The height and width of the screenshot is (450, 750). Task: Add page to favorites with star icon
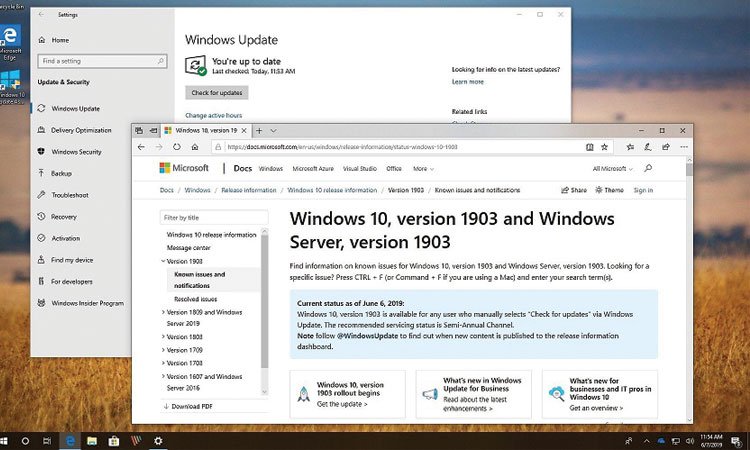pos(605,147)
